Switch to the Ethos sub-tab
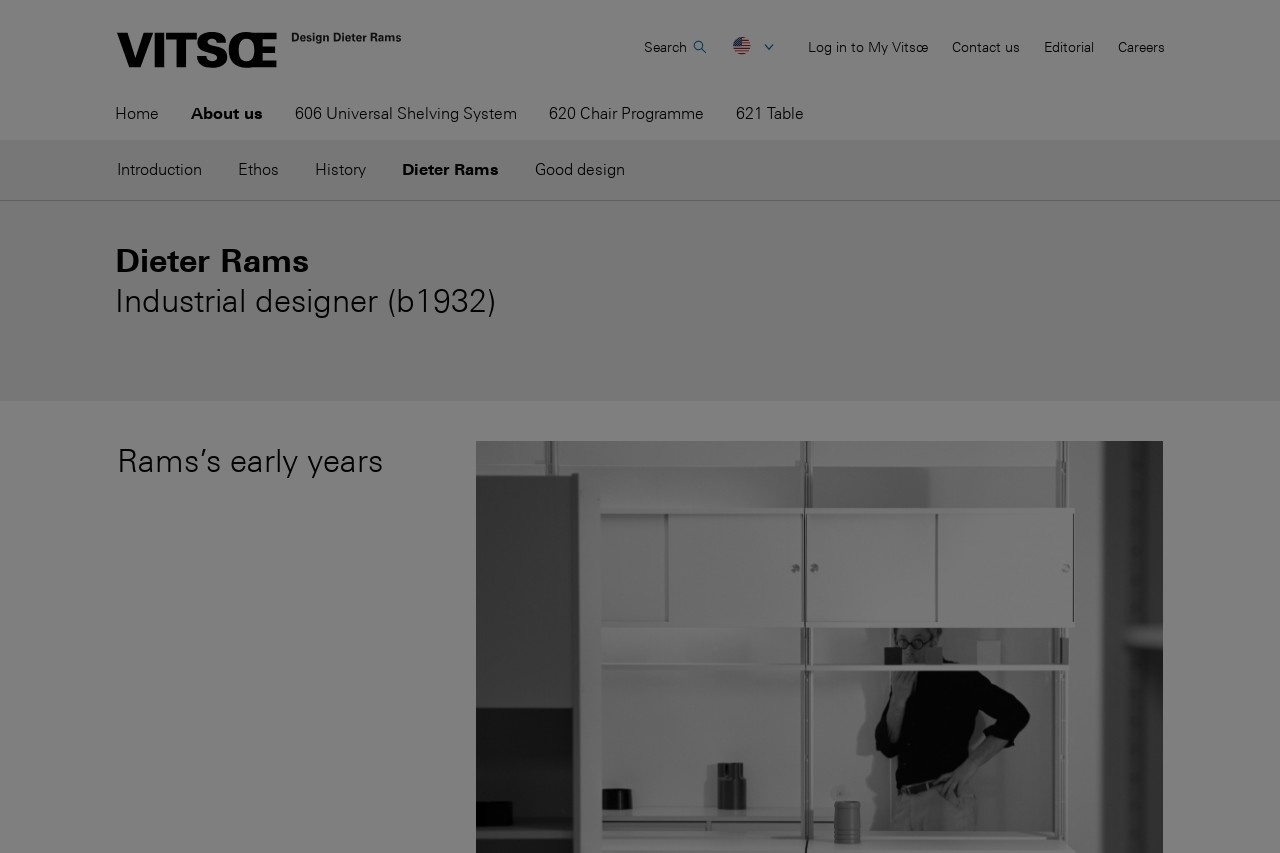 coord(258,169)
